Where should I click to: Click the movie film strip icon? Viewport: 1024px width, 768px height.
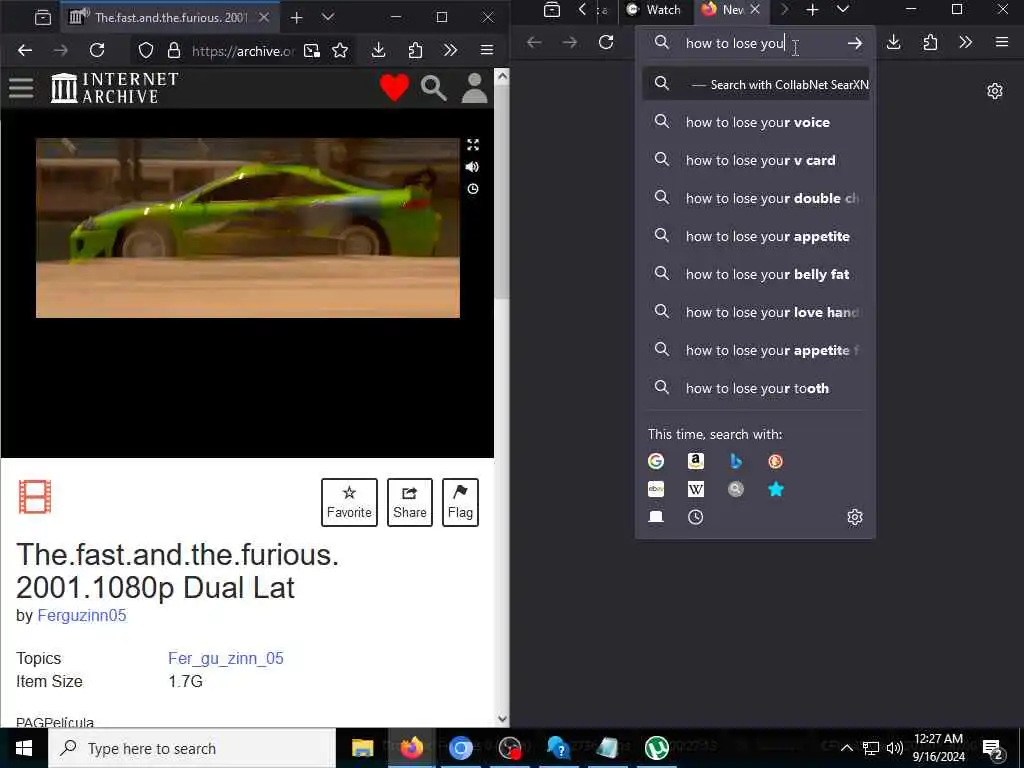[35, 497]
